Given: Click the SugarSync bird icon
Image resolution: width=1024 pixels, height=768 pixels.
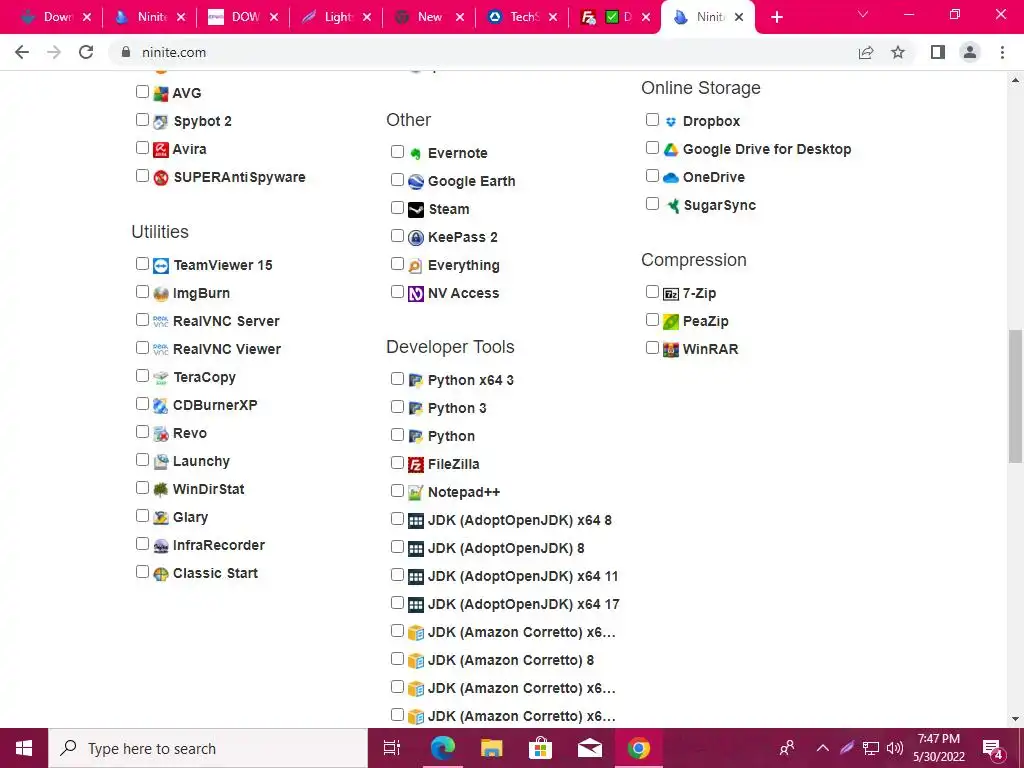Looking at the screenshot, I should 672,206.
